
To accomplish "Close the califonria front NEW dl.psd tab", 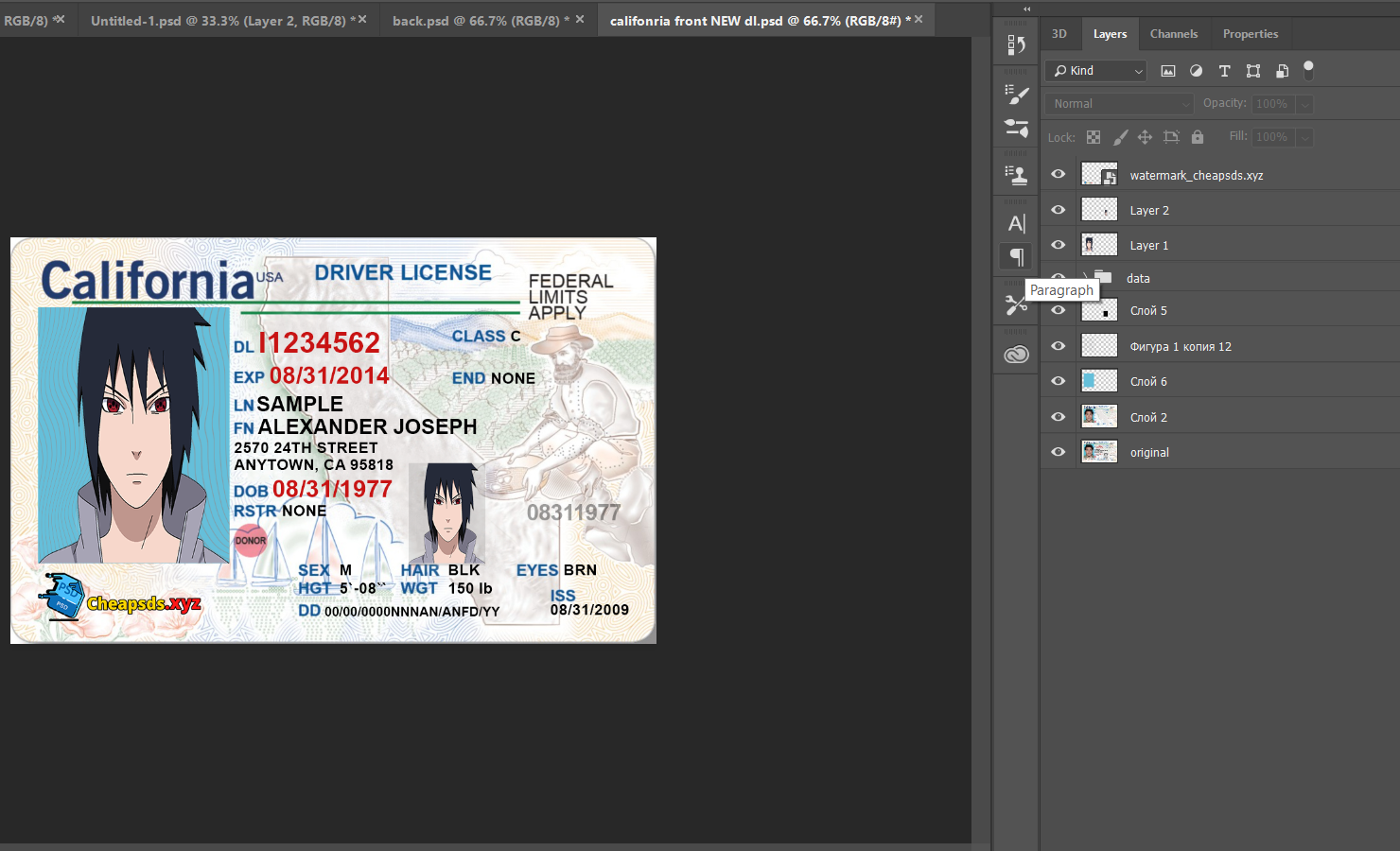I will [918, 19].
